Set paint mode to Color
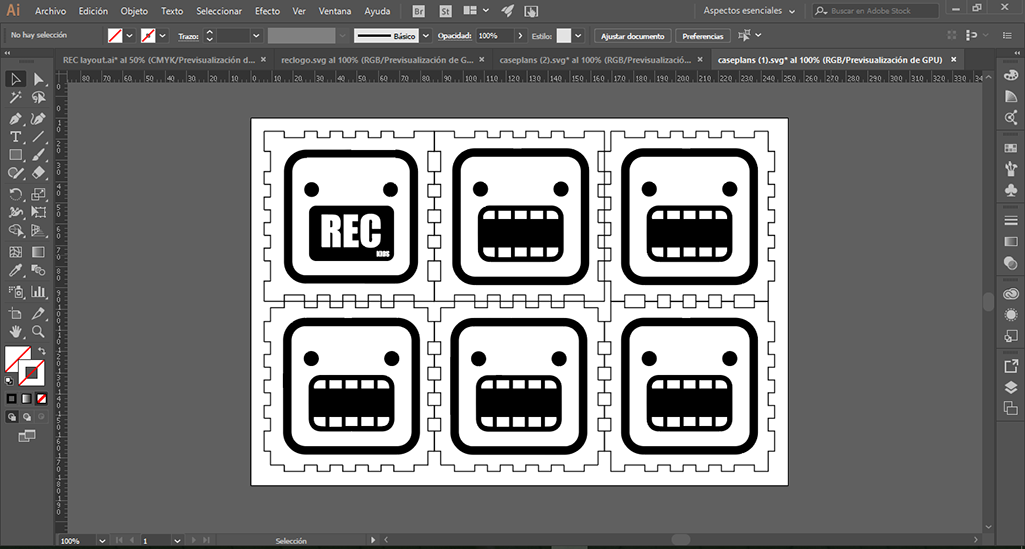Viewport: 1025px width, 549px height. pos(12,397)
